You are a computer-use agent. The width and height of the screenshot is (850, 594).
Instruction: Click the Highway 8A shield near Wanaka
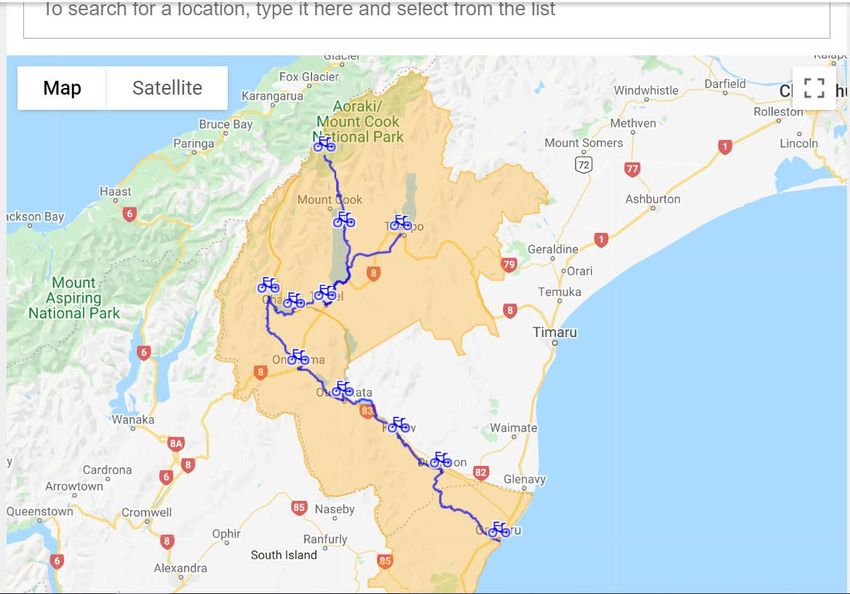pyautogui.click(x=176, y=444)
